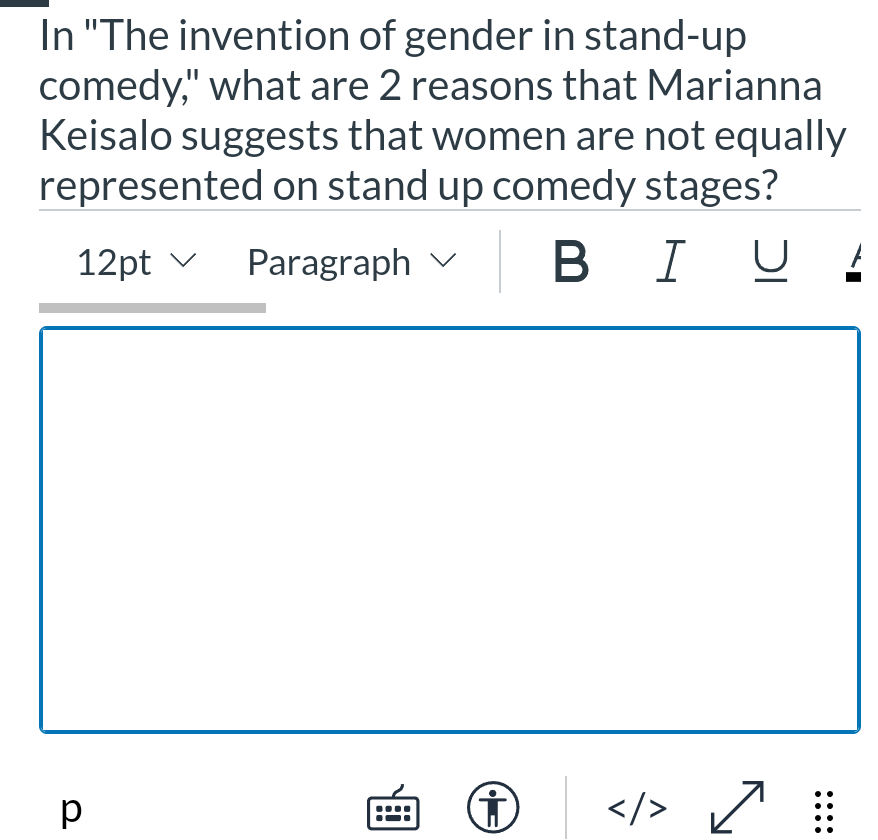The height and width of the screenshot is (840, 878).
Task: Open the raw HTML view with </>
Action: (635, 808)
